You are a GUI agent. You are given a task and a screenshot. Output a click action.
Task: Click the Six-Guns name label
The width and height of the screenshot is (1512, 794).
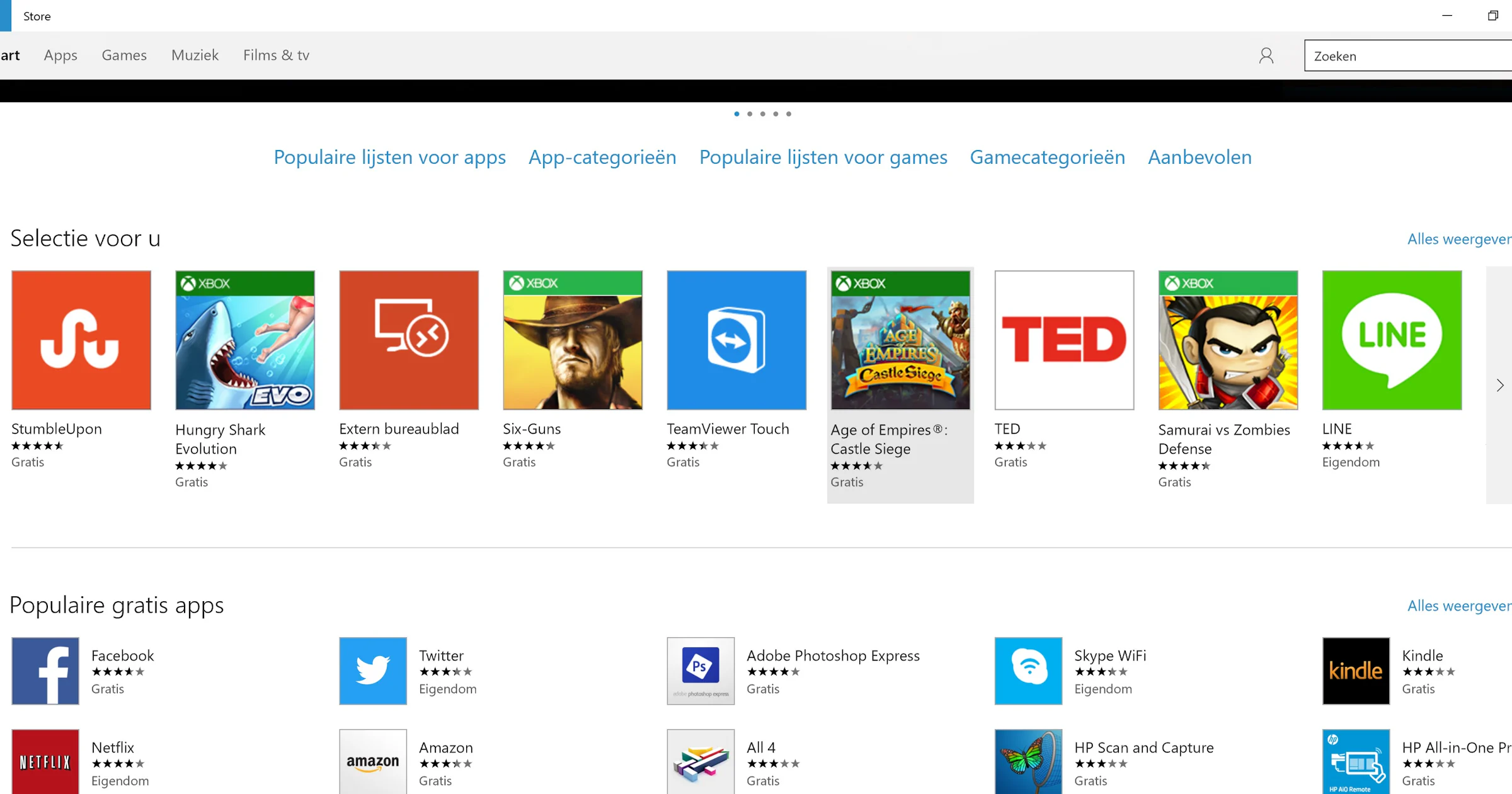pyautogui.click(x=532, y=429)
